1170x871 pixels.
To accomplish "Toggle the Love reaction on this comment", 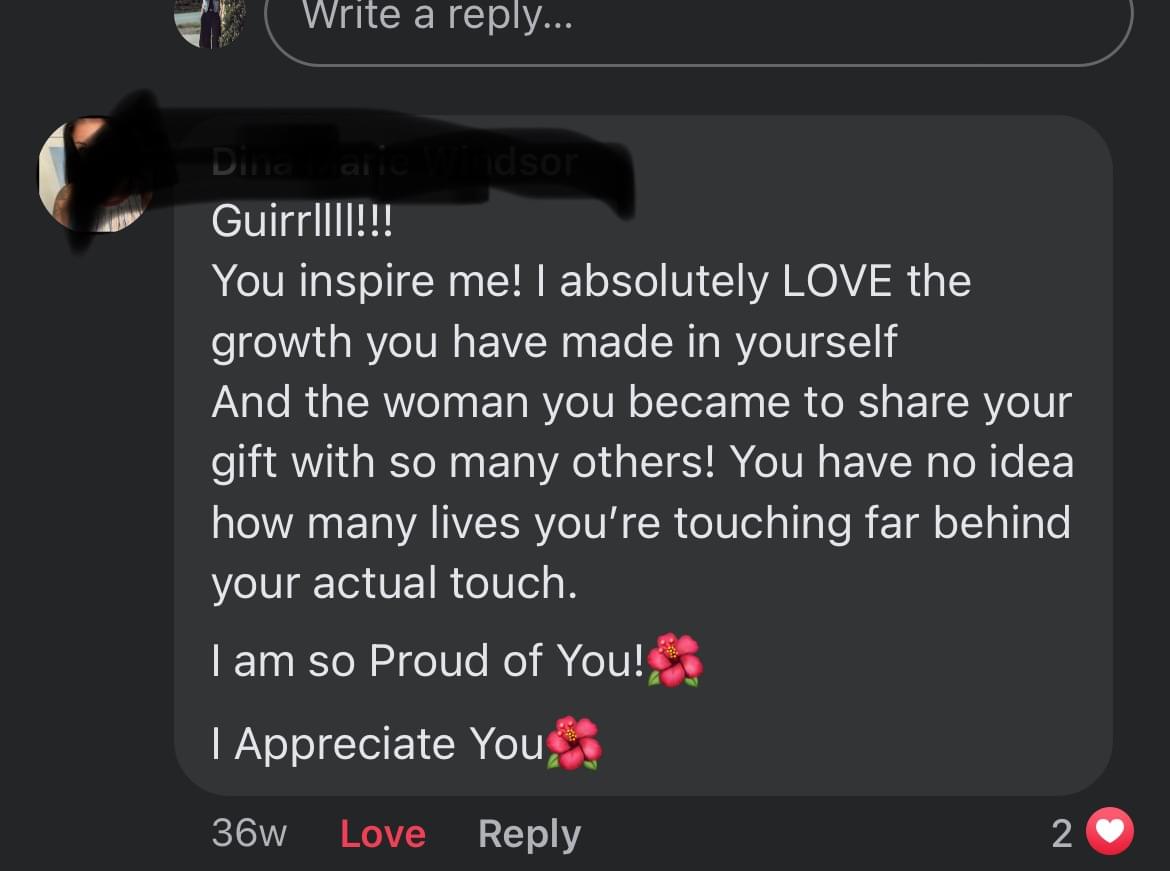I will (383, 833).
